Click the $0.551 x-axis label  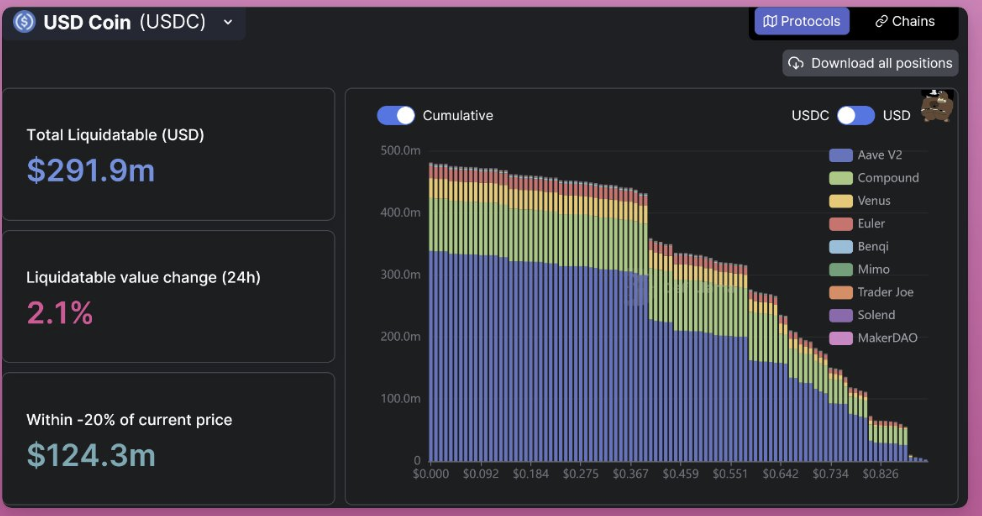(x=730, y=474)
